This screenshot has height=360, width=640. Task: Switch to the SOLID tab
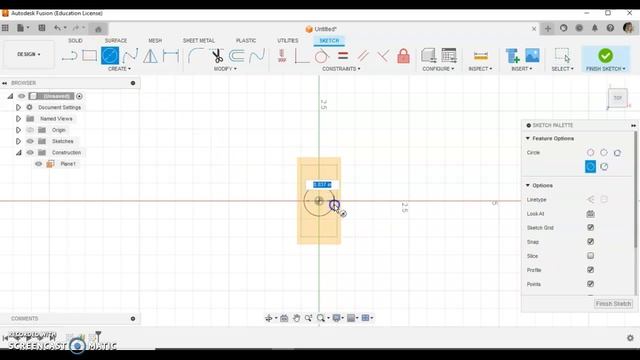pos(75,40)
